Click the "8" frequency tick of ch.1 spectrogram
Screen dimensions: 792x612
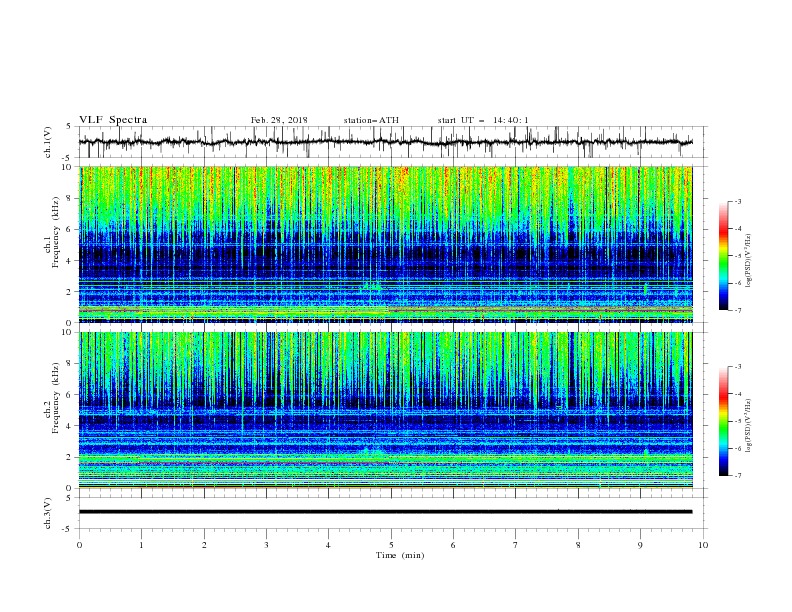click(x=71, y=198)
